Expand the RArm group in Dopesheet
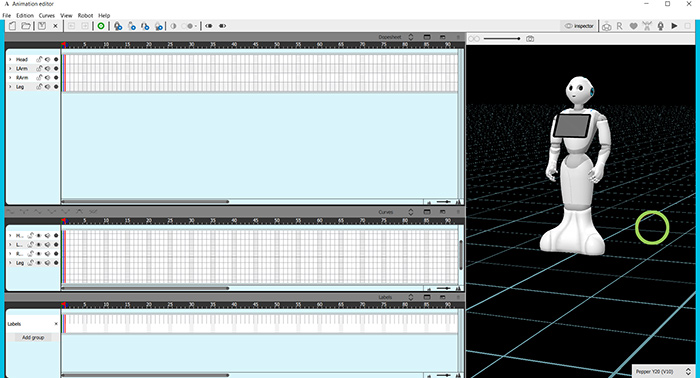700x378 pixels. point(10,78)
